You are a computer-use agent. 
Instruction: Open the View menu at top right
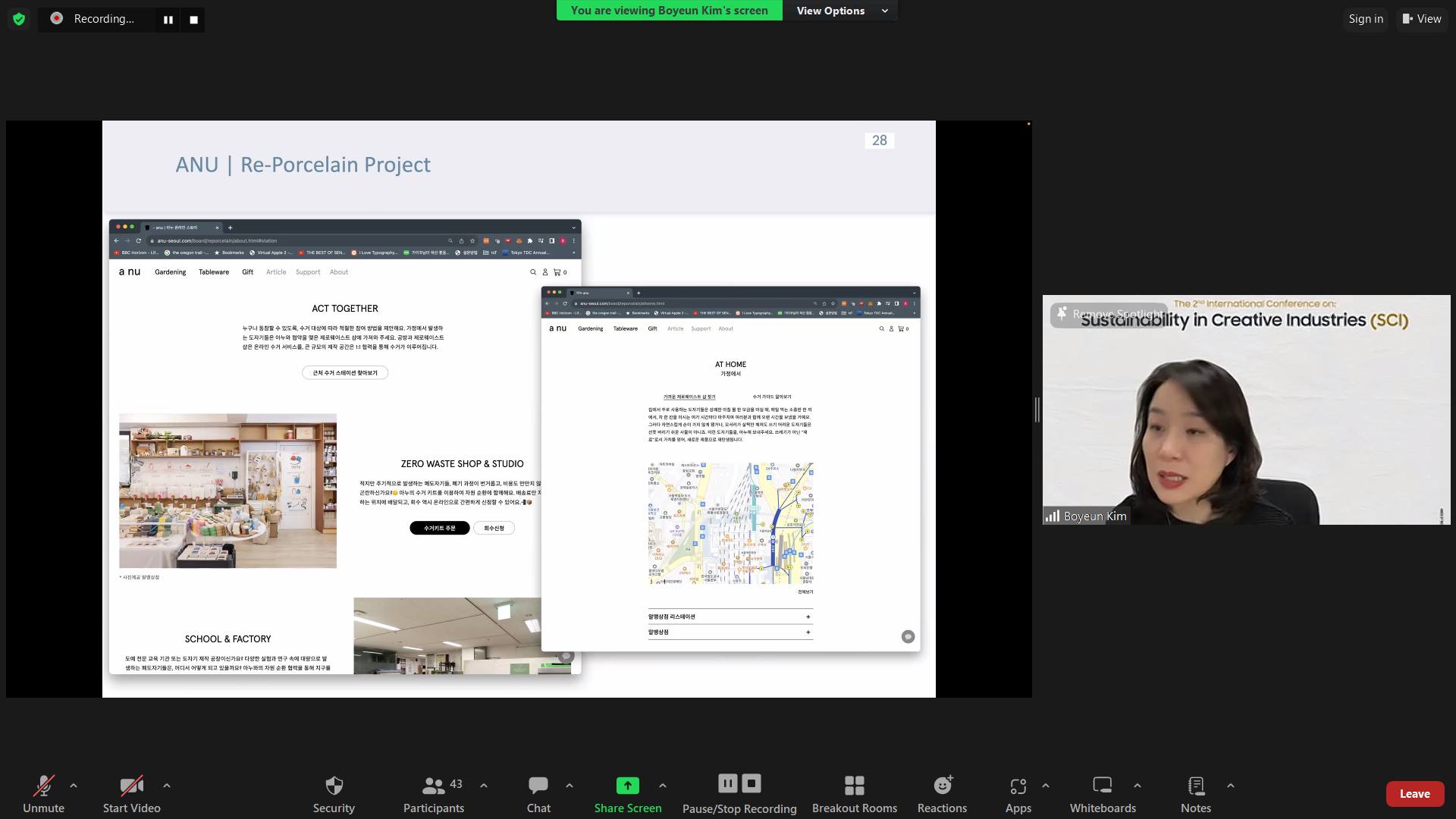click(x=1422, y=19)
